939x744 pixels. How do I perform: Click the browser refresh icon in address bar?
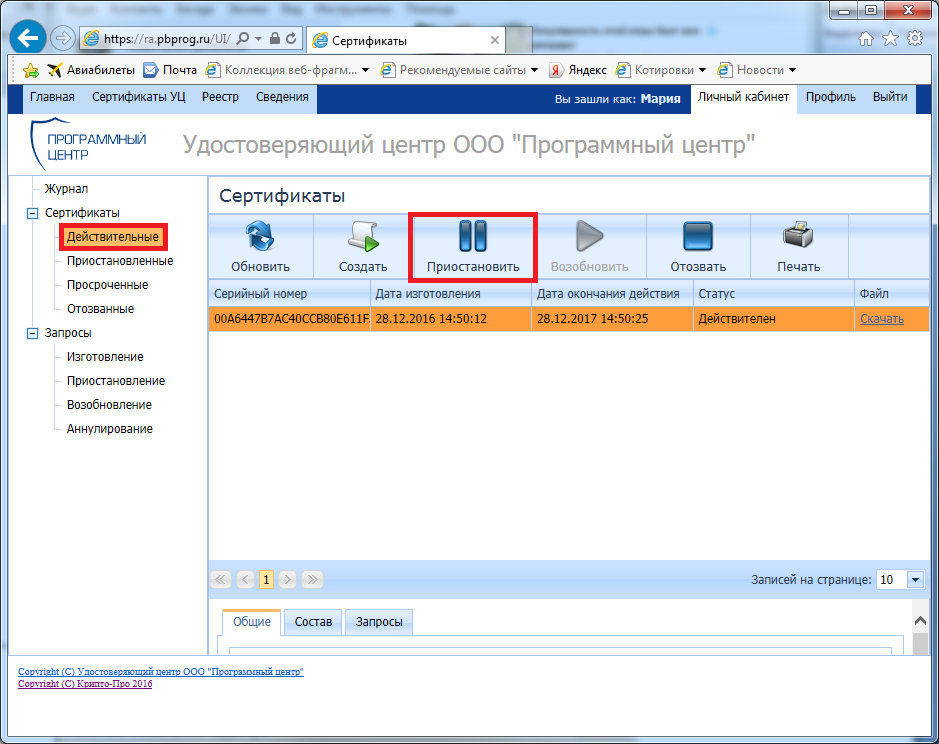(291, 39)
